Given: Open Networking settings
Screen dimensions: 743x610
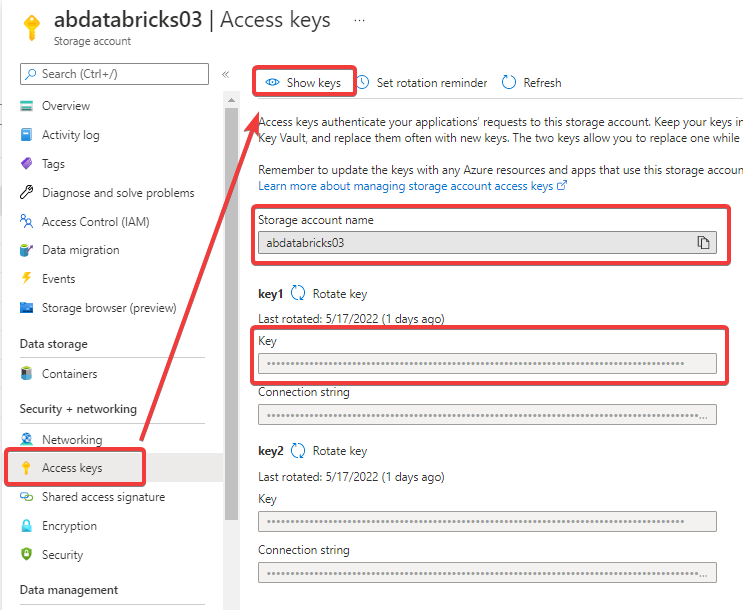Looking at the screenshot, I should pos(72,440).
